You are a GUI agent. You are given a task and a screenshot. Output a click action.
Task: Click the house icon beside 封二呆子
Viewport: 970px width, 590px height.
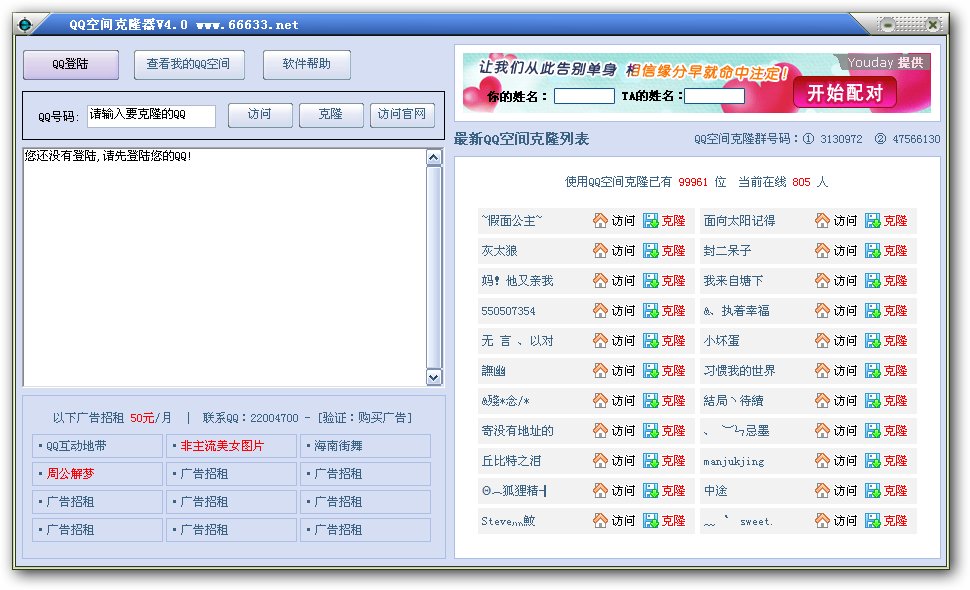[x=822, y=250]
